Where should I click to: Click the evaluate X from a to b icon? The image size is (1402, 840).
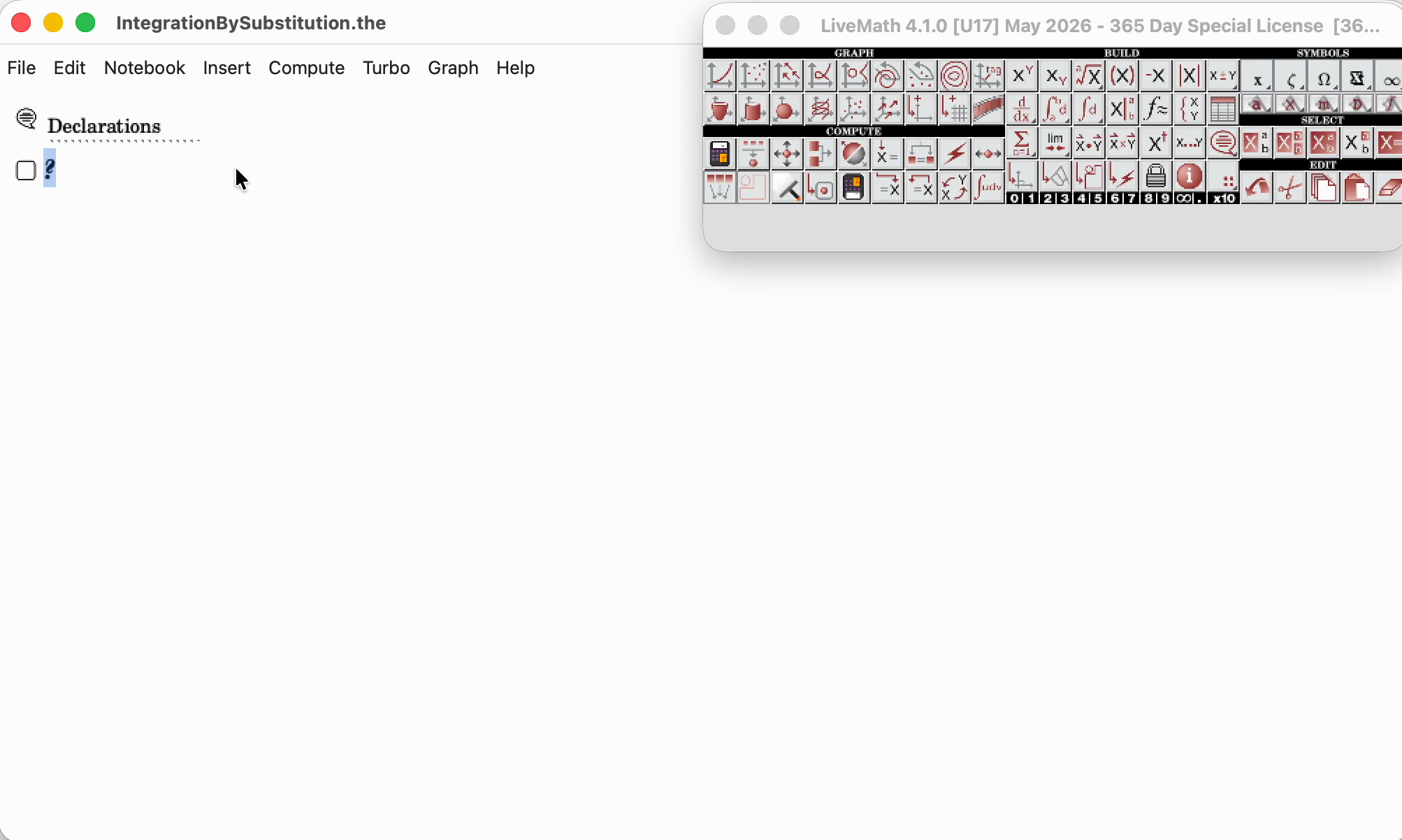tap(1122, 109)
